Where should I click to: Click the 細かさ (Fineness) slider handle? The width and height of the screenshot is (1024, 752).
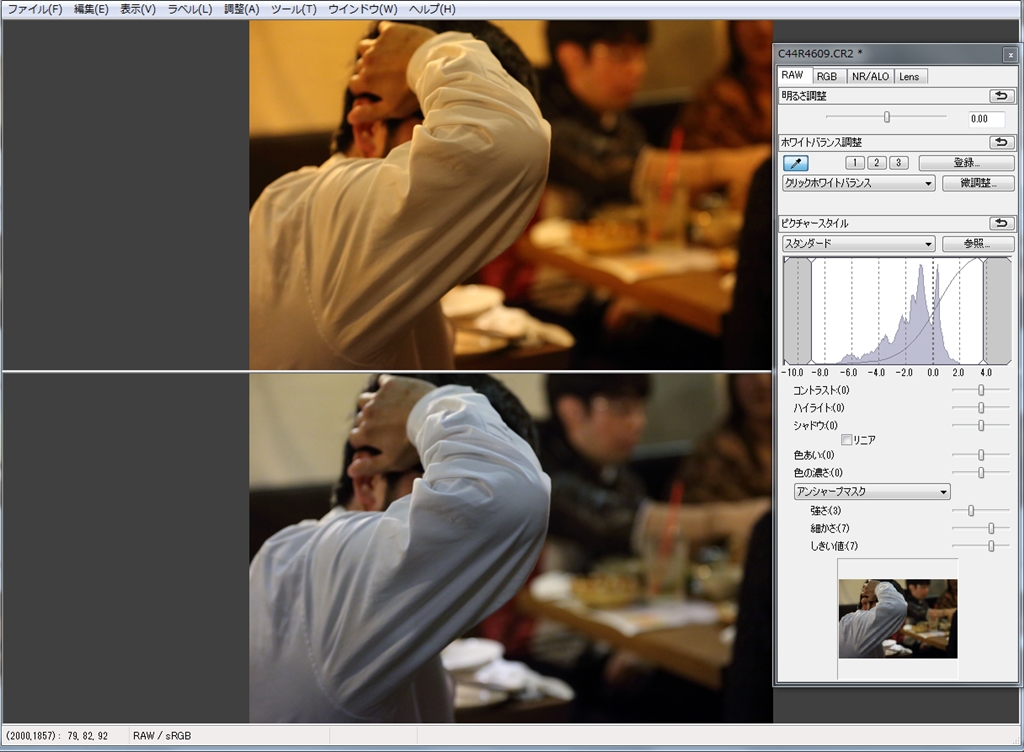point(991,528)
